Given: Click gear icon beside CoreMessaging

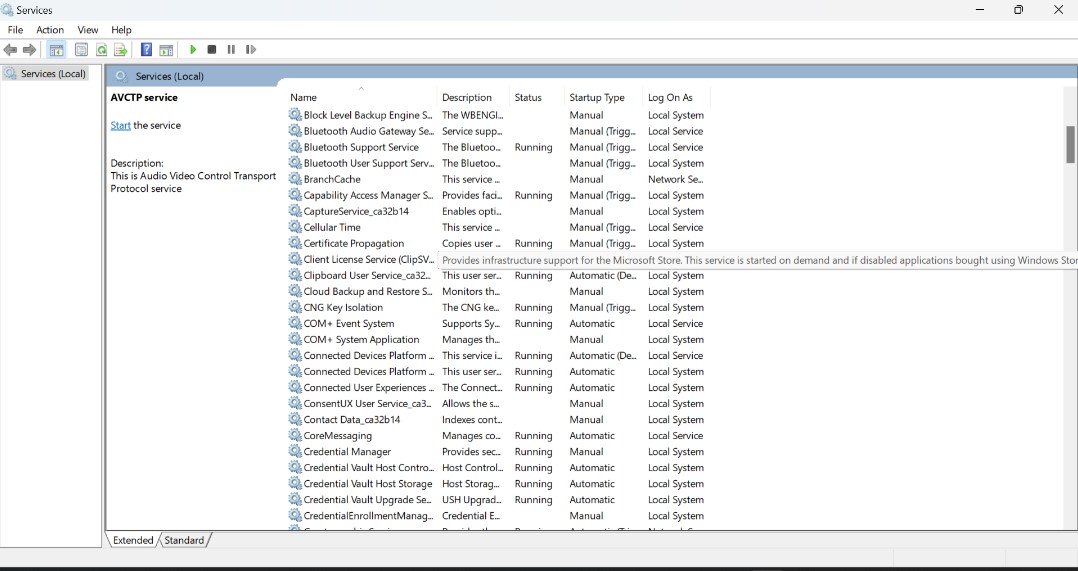Looking at the screenshot, I should point(295,436).
